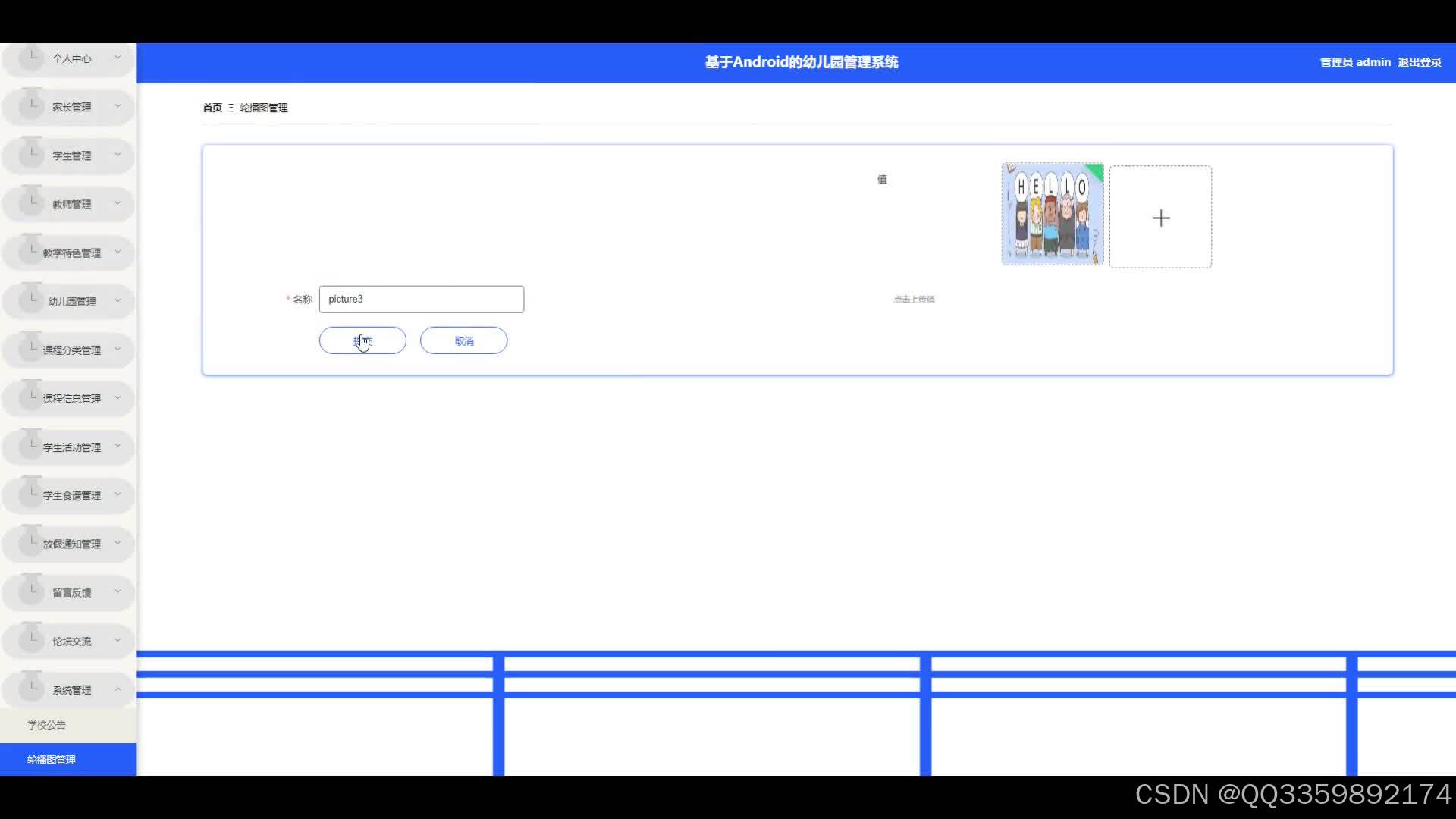Screen dimensions: 1456x819
Task: Click the icon beside 个人中心
Action: pyautogui.click(x=31, y=56)
